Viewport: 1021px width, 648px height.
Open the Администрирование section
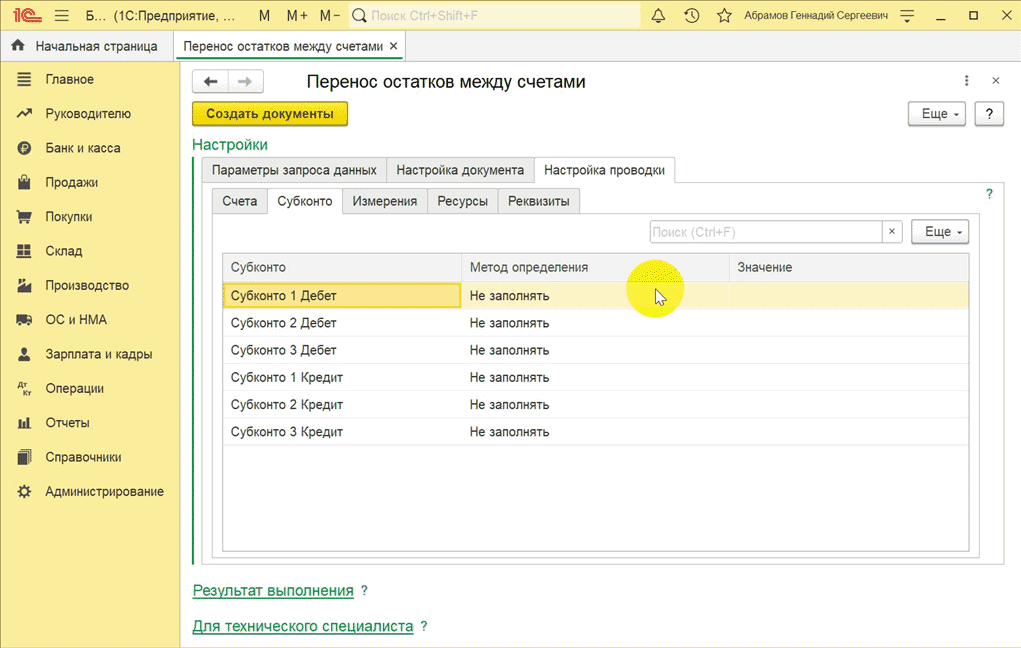pyautogui.click(x=104, y=491)
